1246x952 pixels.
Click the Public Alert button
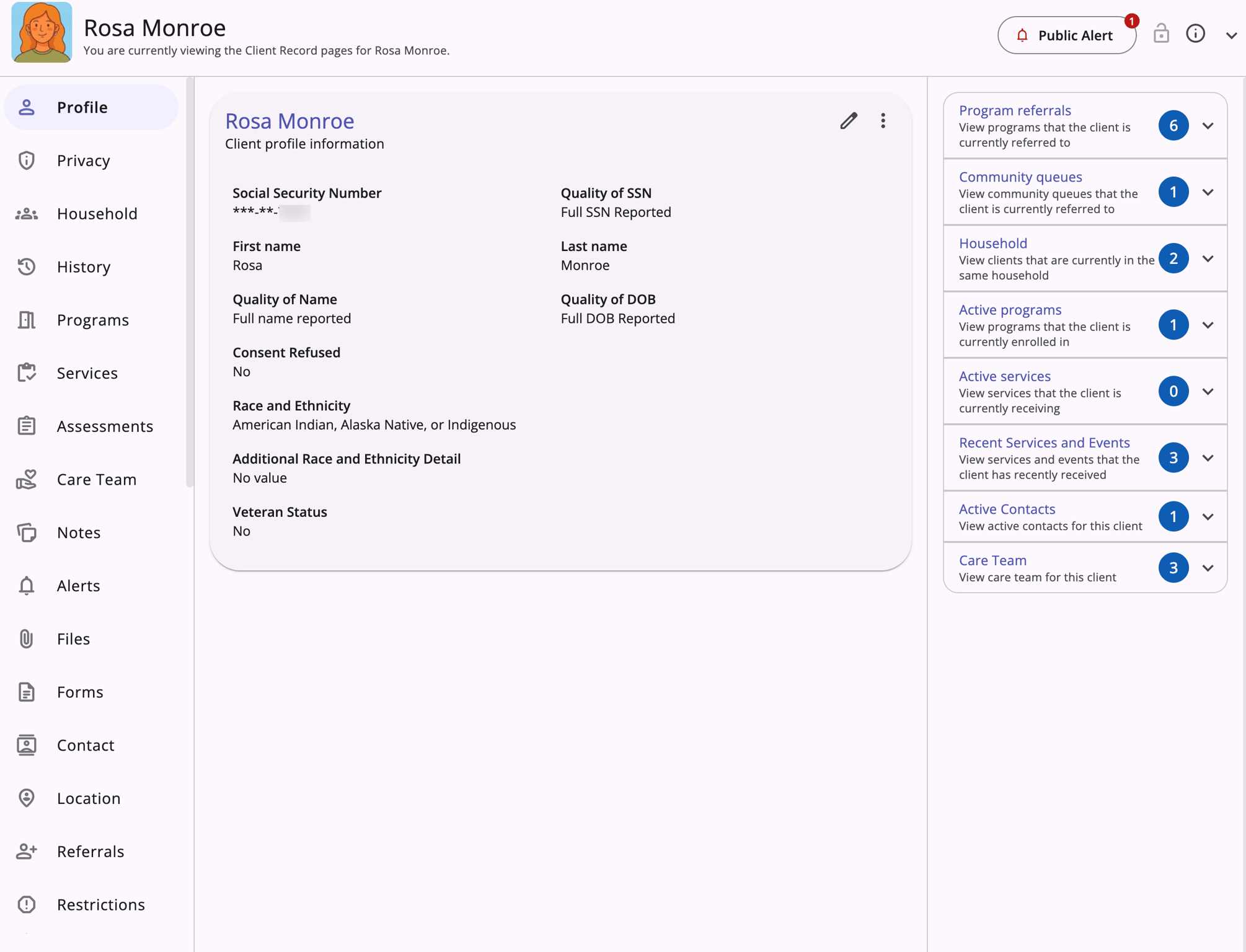[x=1067, y=35]
